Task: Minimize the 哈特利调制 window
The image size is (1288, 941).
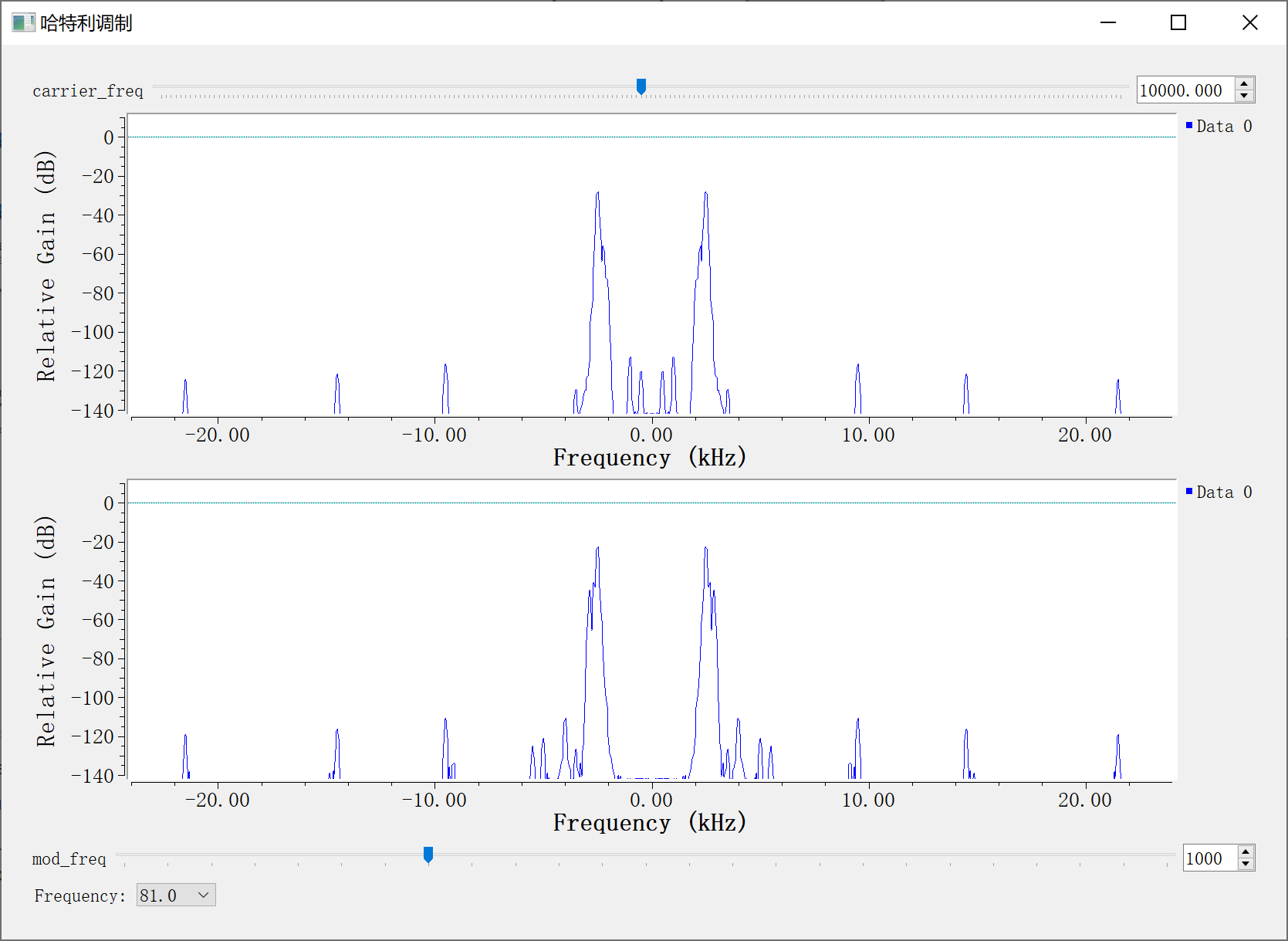Action: (1108, 22)
